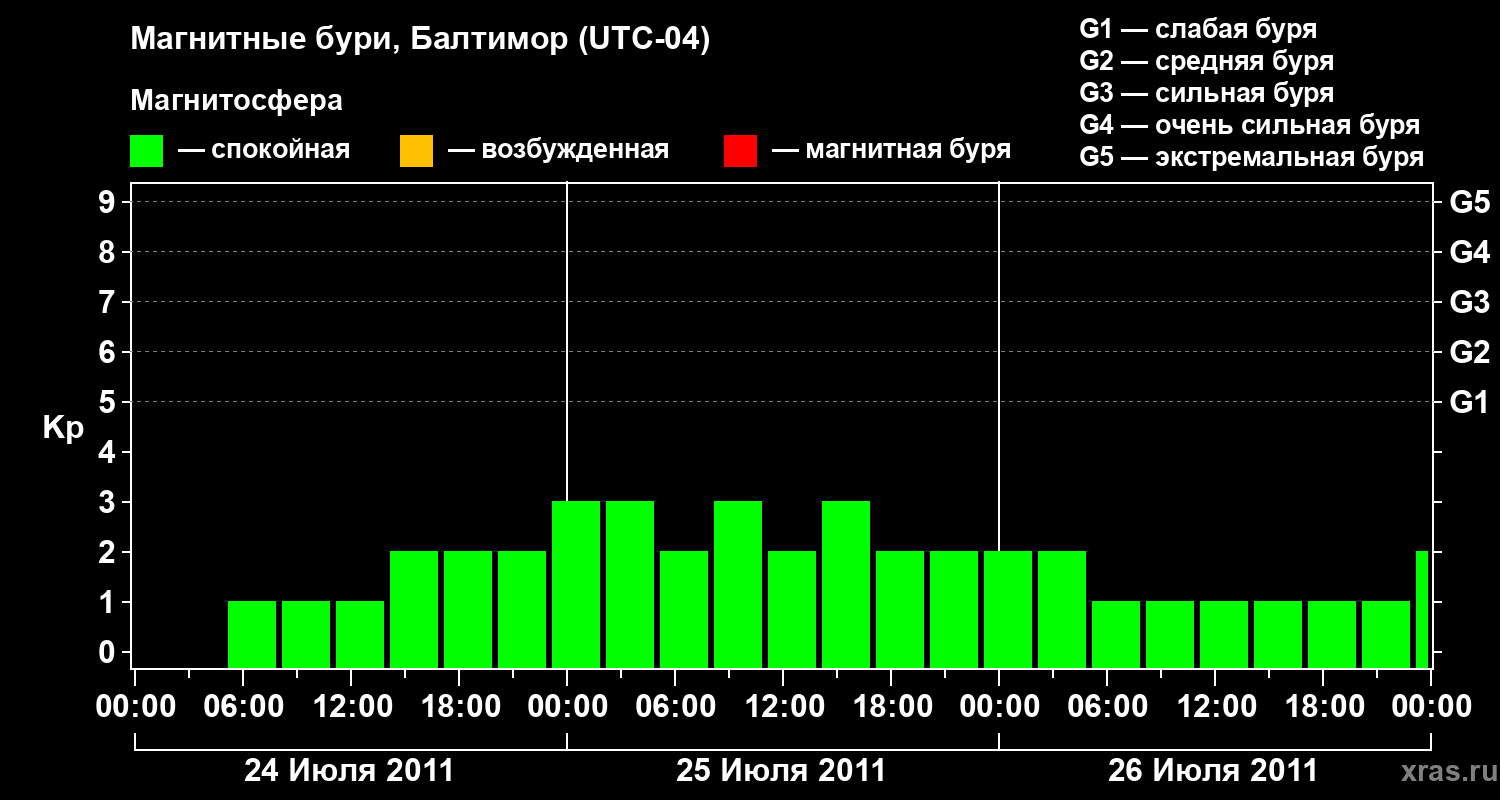This screenshot has height=800, width=1500.
Task: Click legend line 'G3 — сильная буря'
Action: 1206,93
